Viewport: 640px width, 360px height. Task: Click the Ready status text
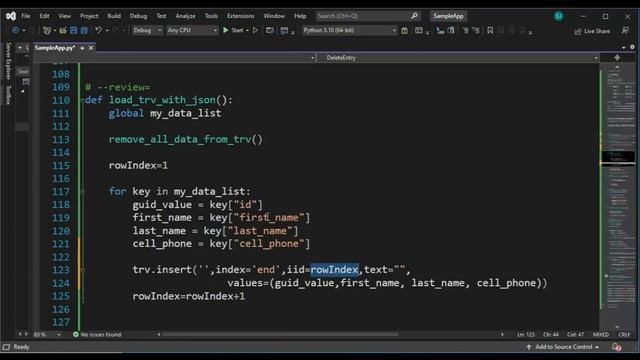pyautogui.click(x=21, y=347)
